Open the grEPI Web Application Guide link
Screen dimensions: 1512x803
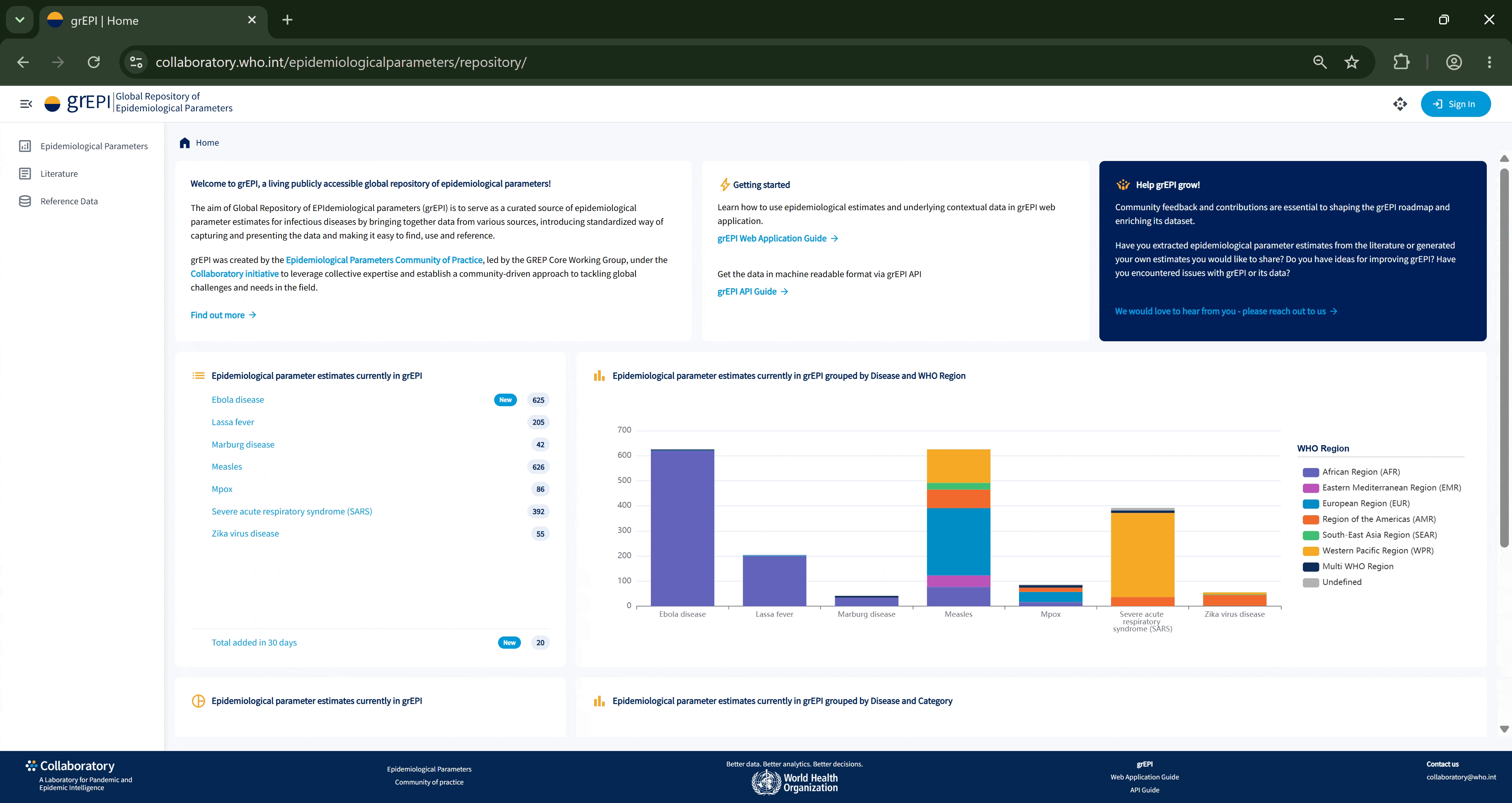point(778,238)
